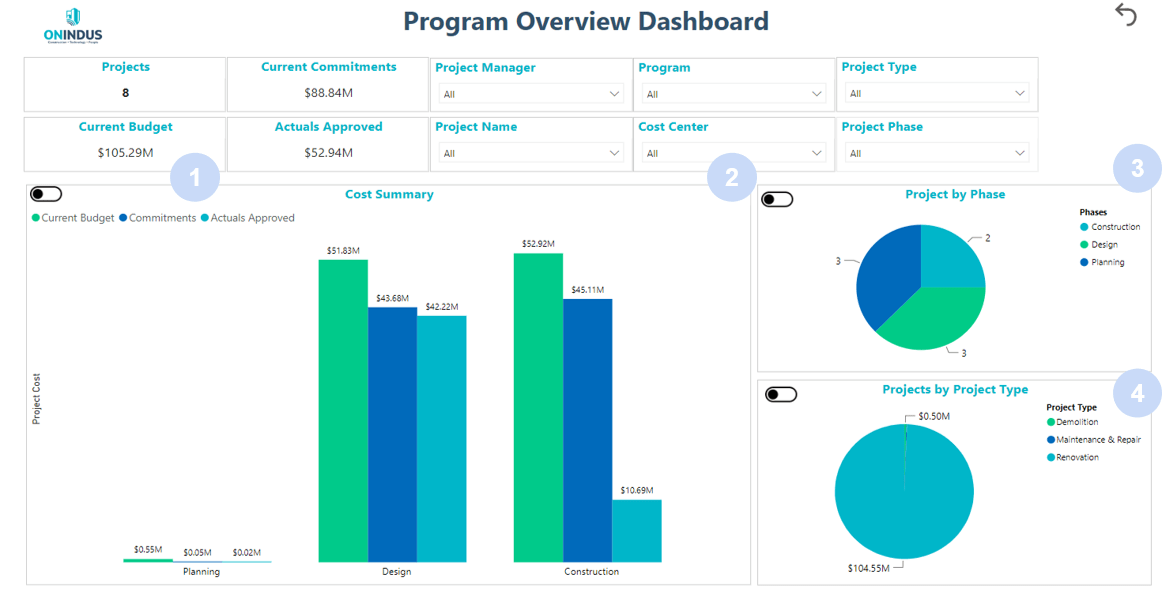The image size is (1162, 593).
Task: Toggle the Cost Summary chart switch
Action: click(46, 194)
